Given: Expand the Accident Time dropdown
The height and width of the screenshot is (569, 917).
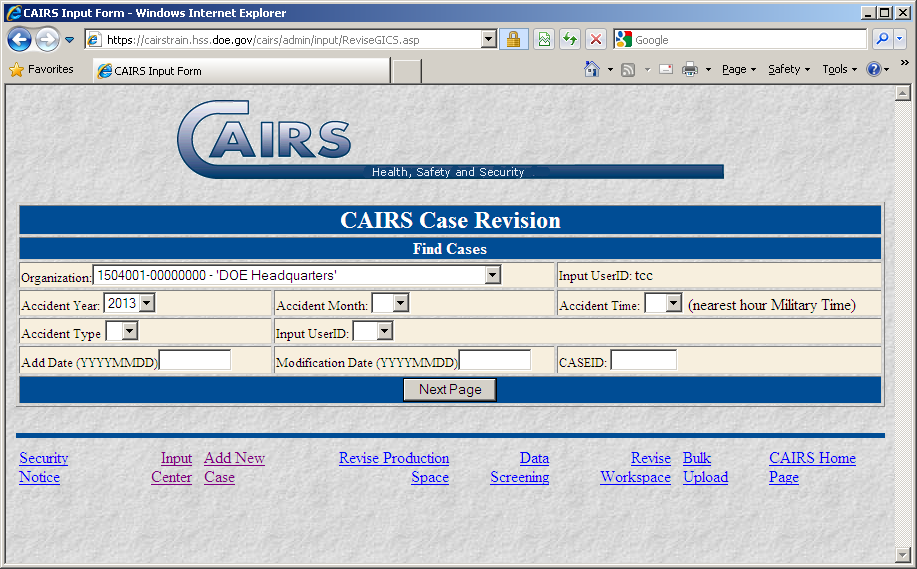Looking at the screenshot, I should point(673,303).
